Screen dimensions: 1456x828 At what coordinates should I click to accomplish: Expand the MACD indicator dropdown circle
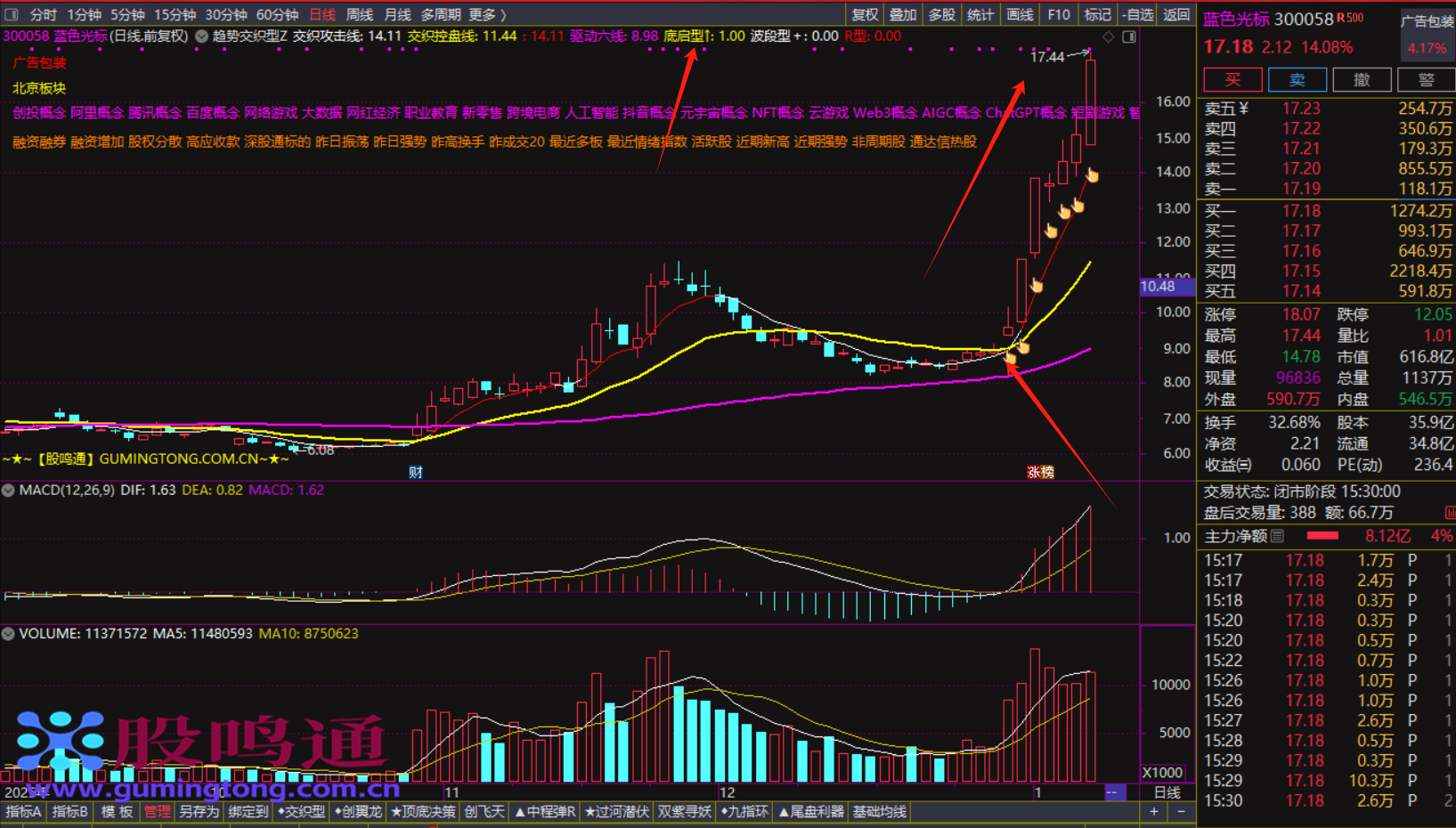tap(8, 490)
